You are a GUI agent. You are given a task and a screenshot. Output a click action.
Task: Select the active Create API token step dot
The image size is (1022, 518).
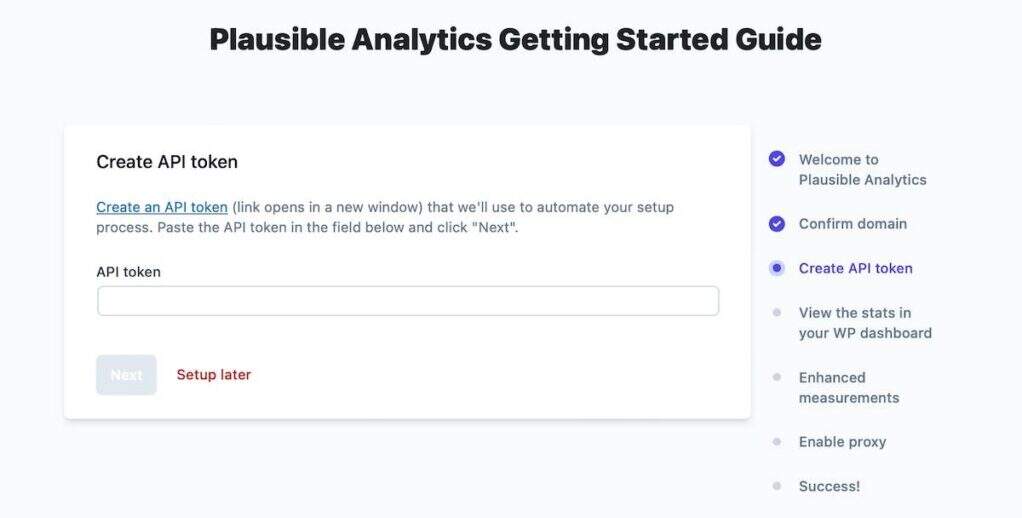pos(777,268)
